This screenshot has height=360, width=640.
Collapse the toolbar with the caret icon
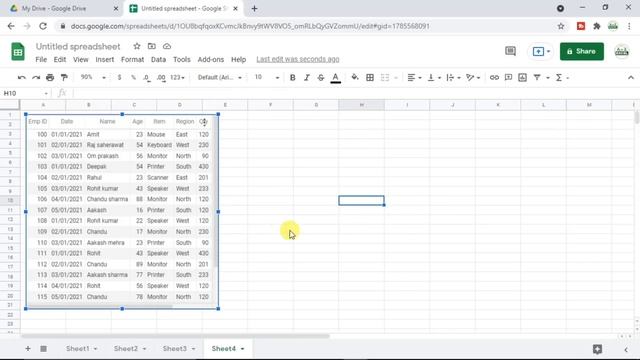click(631, 78)
